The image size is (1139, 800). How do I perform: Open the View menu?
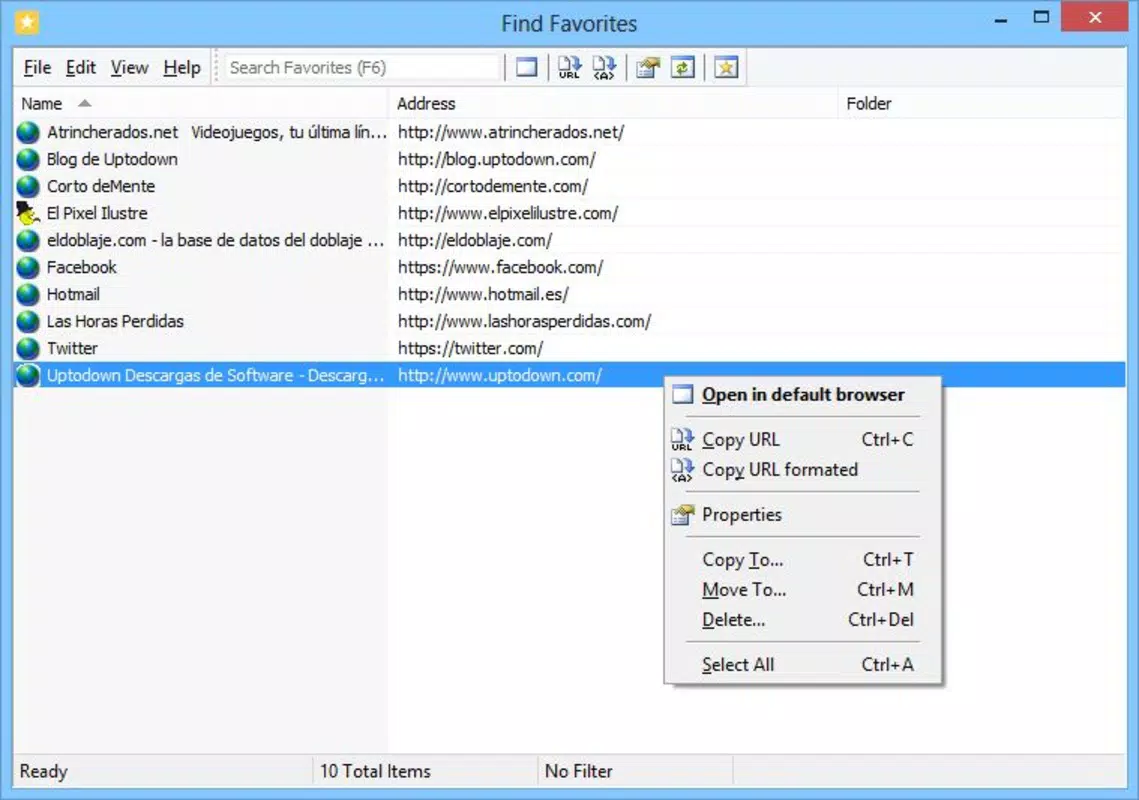click(129, 68)
